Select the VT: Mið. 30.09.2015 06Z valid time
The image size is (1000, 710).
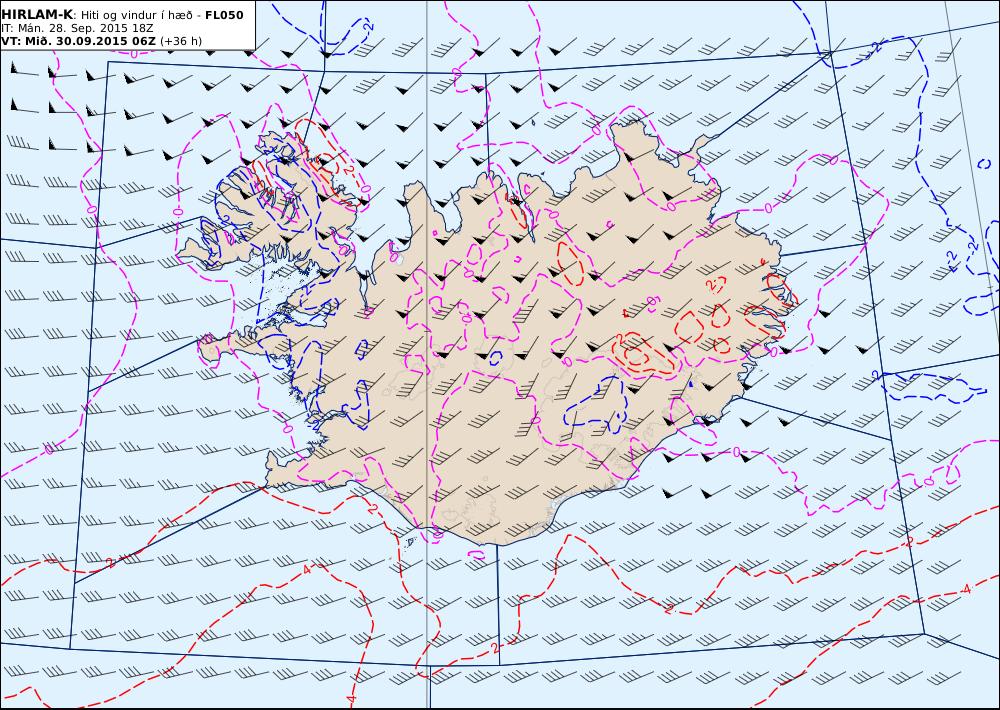(x=78, y=41)
